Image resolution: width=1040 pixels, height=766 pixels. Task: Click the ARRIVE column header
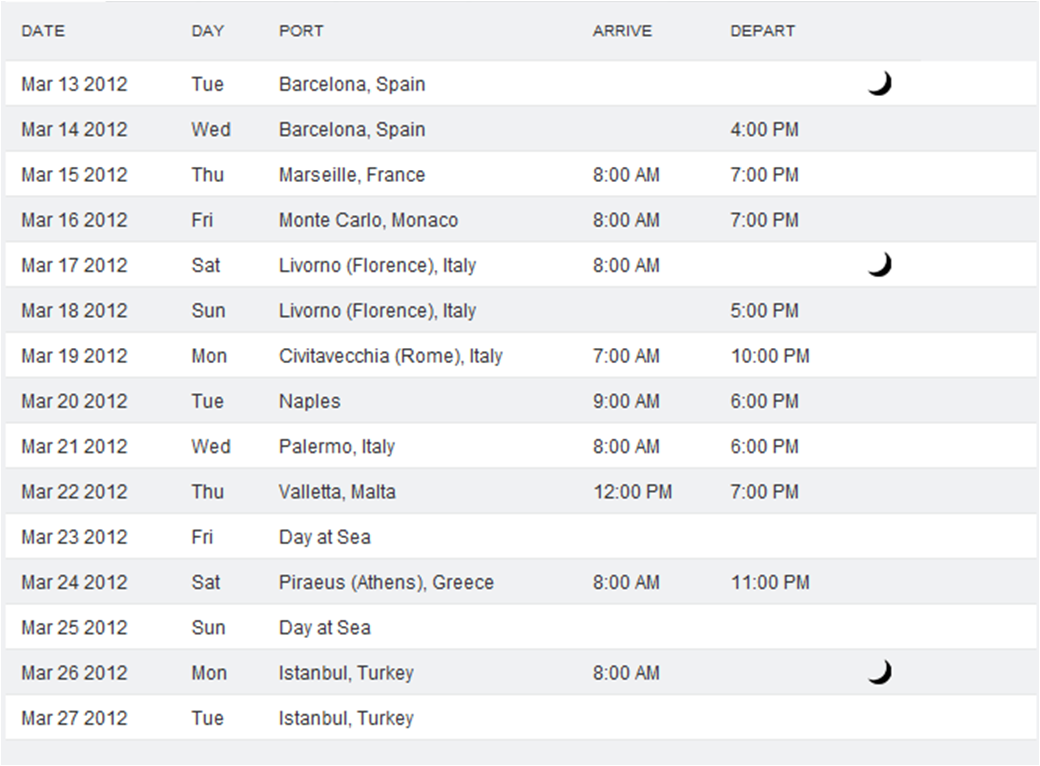click(x=622, y=31)
